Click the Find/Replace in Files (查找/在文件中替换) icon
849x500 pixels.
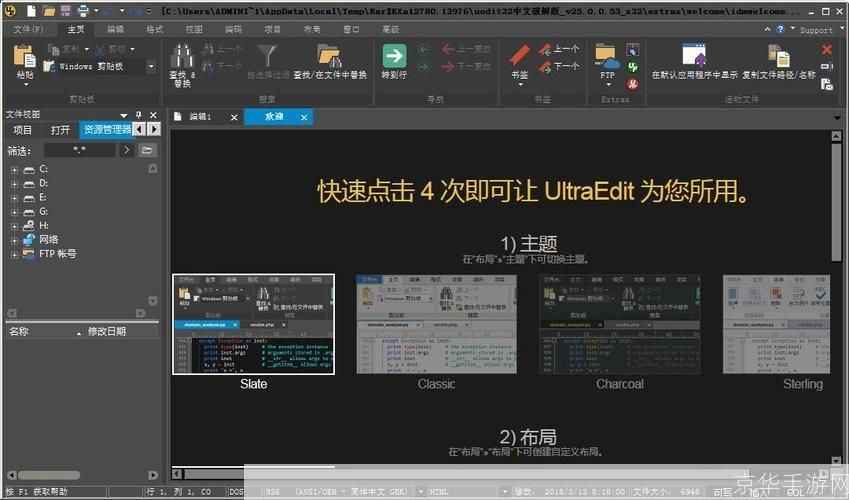[x=329, y=55]
